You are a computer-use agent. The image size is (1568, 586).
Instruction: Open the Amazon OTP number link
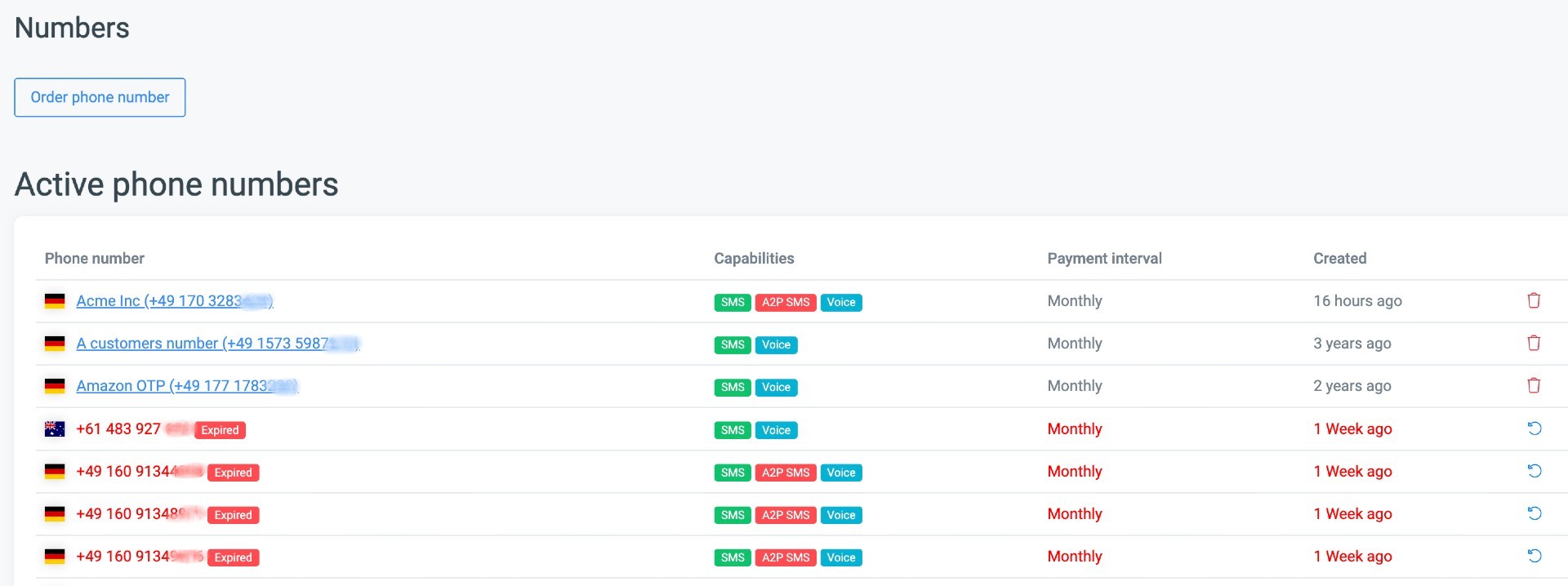[x=186, y=386]
